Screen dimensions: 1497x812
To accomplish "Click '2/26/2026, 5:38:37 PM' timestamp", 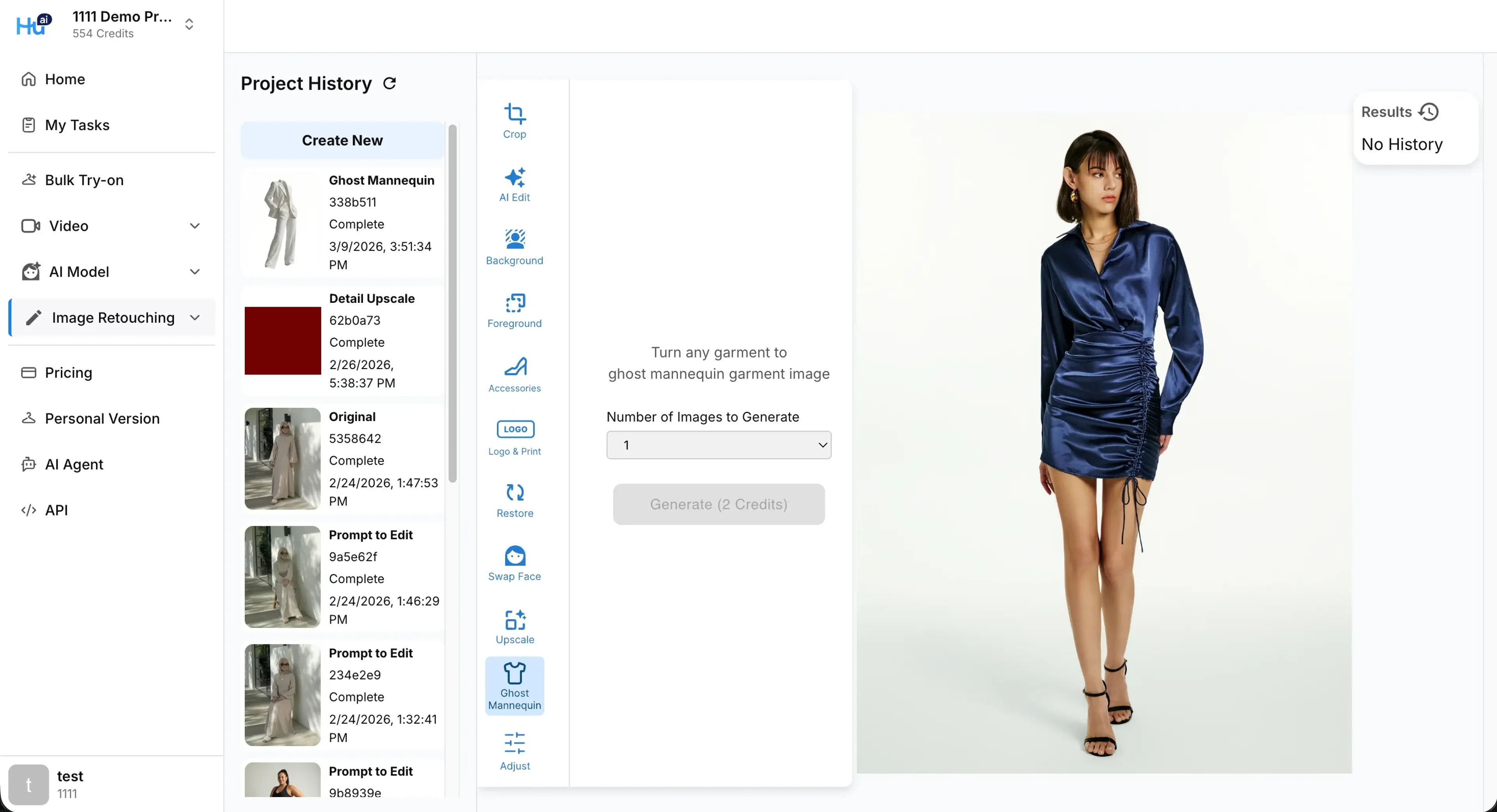I will [362, 374].
